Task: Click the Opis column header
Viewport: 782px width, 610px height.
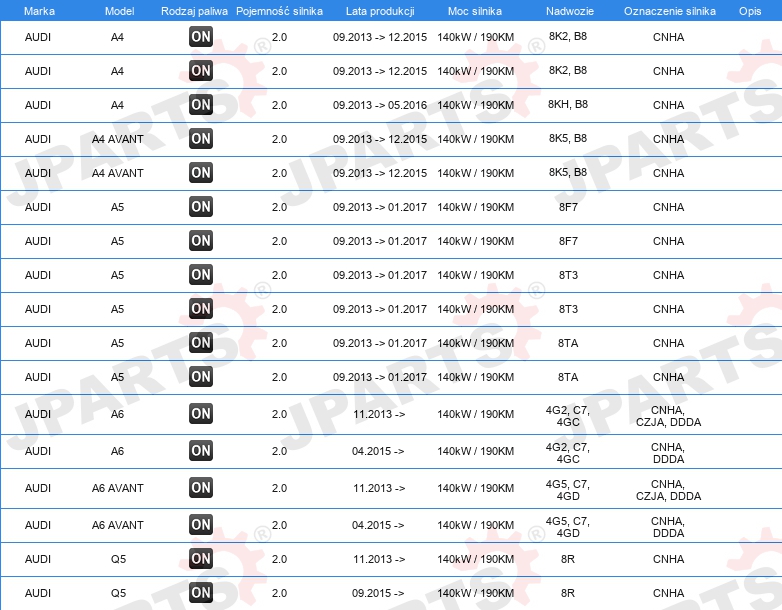Action: pos(750,11)
